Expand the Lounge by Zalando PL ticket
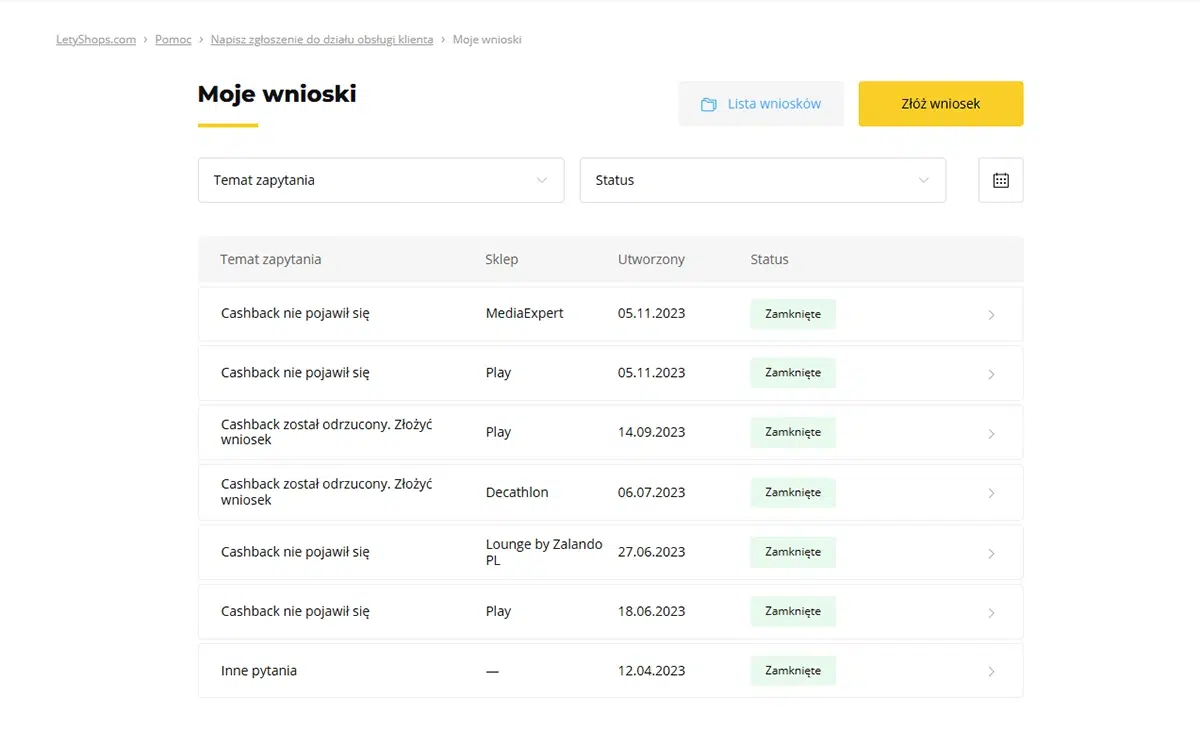 [x=991, y=552]
